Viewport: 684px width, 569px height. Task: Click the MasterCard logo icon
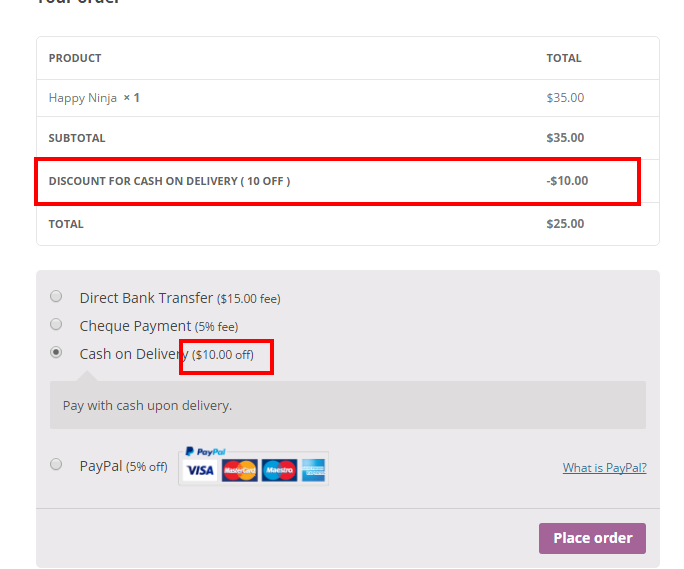(x=239, y=470)
